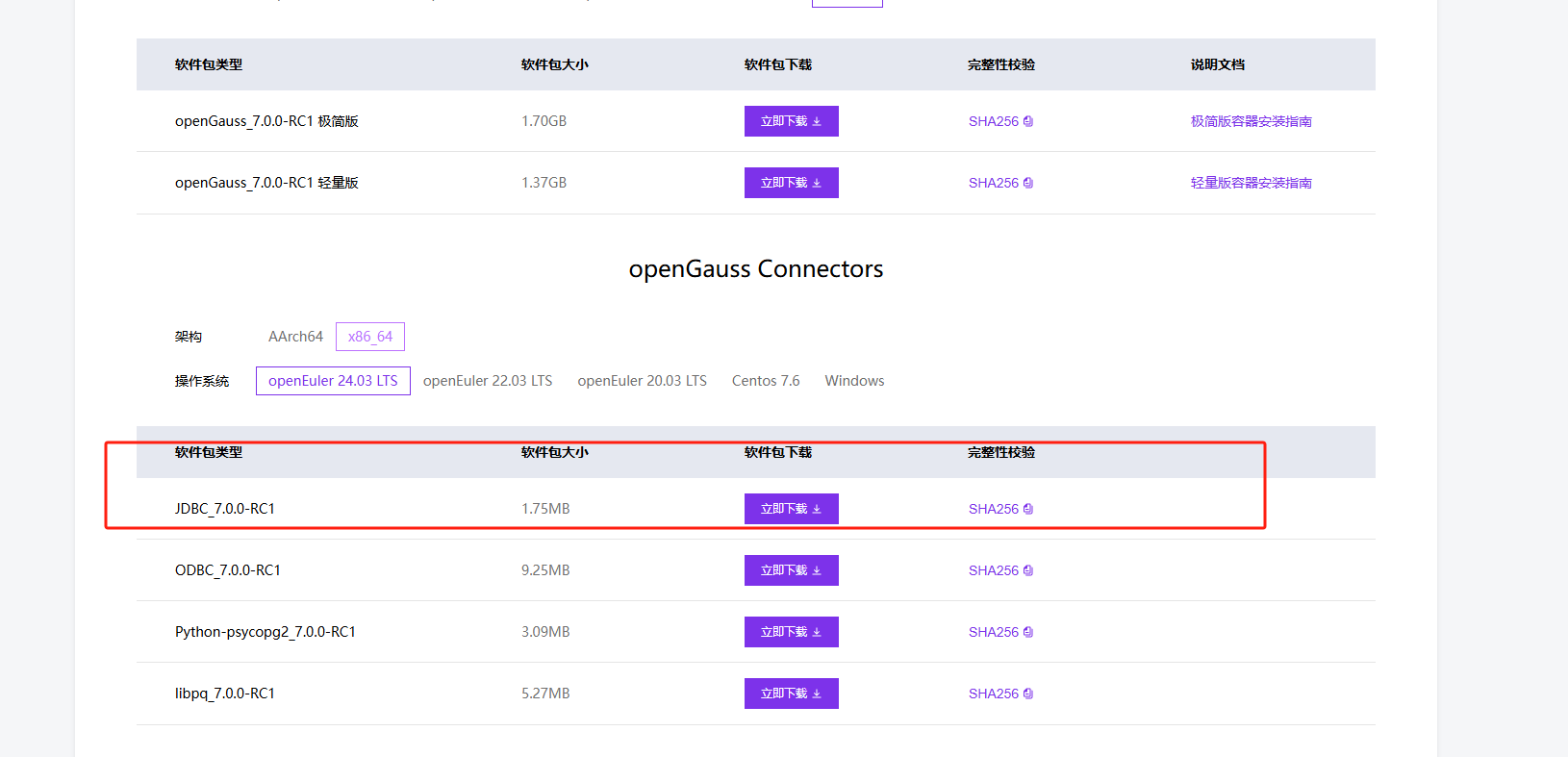
Task: Choose openEuler 24.03 LTS operating system
Action: 333,381
